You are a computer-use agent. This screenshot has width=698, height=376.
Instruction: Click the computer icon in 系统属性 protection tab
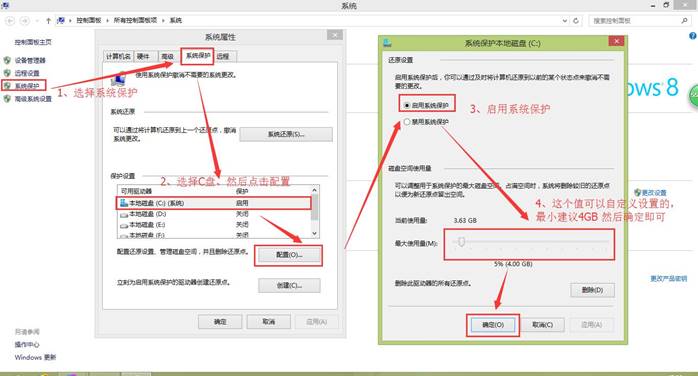118,79
